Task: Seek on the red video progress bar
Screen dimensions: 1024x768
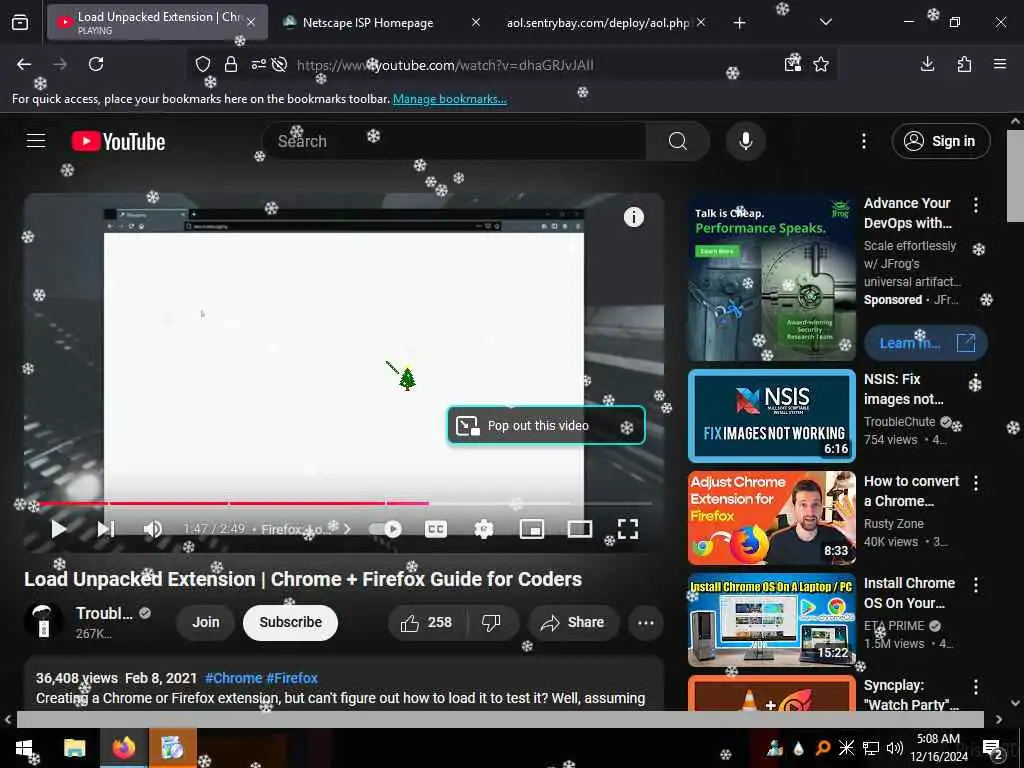Action: click(x=344, y=504)
